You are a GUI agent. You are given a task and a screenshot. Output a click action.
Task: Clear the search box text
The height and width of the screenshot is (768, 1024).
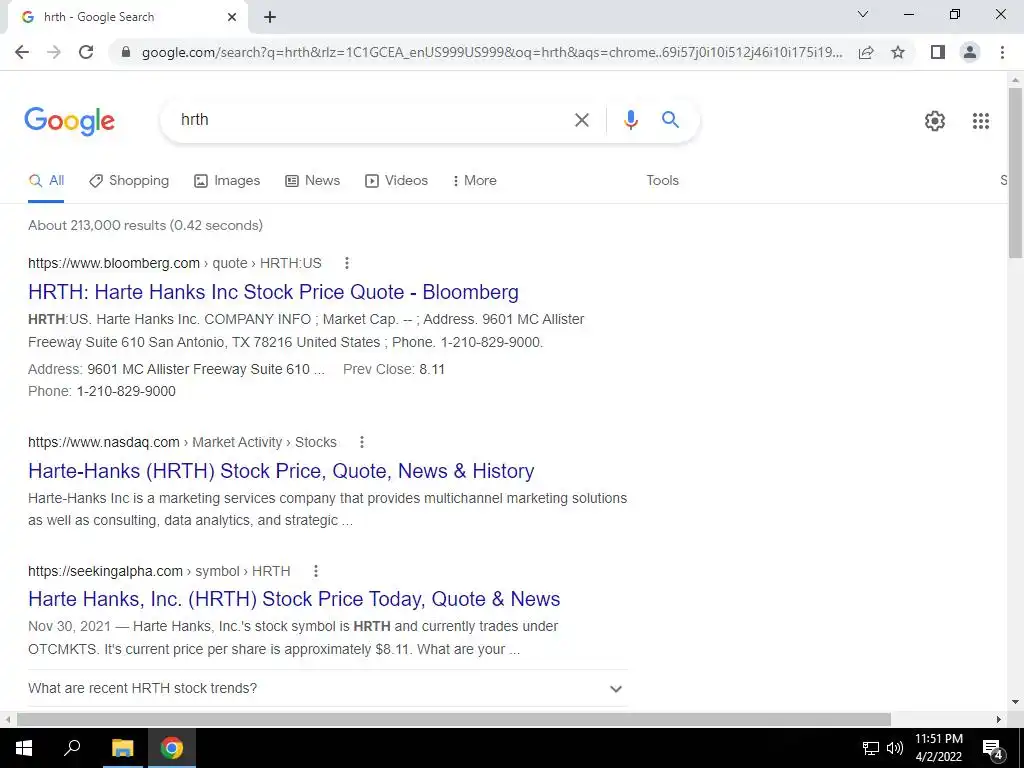[x=581, y=120]
